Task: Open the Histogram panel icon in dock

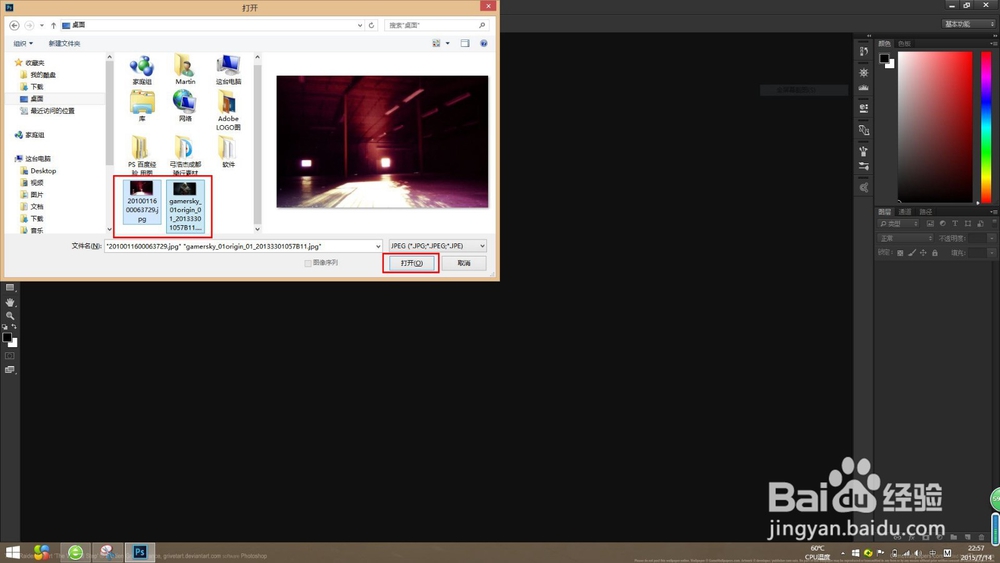Action: click(864, 87)
